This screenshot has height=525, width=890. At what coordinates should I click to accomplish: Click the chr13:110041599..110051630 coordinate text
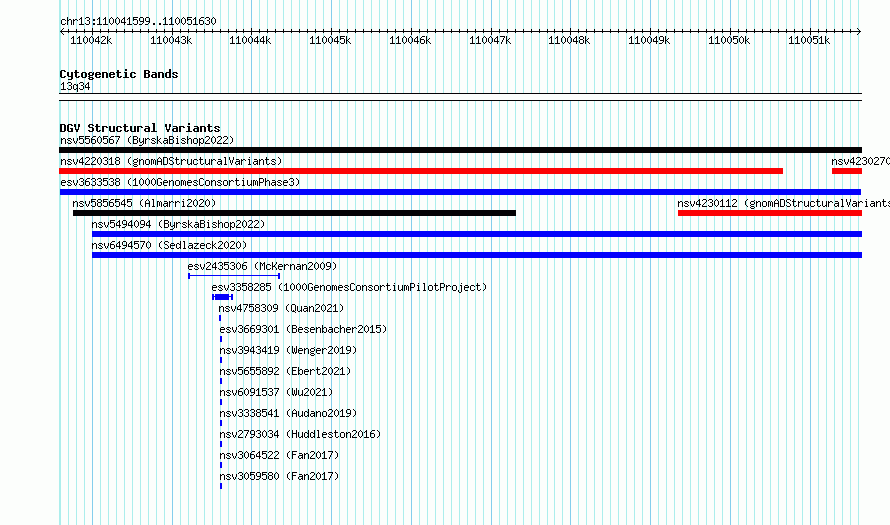pos(138,21)
